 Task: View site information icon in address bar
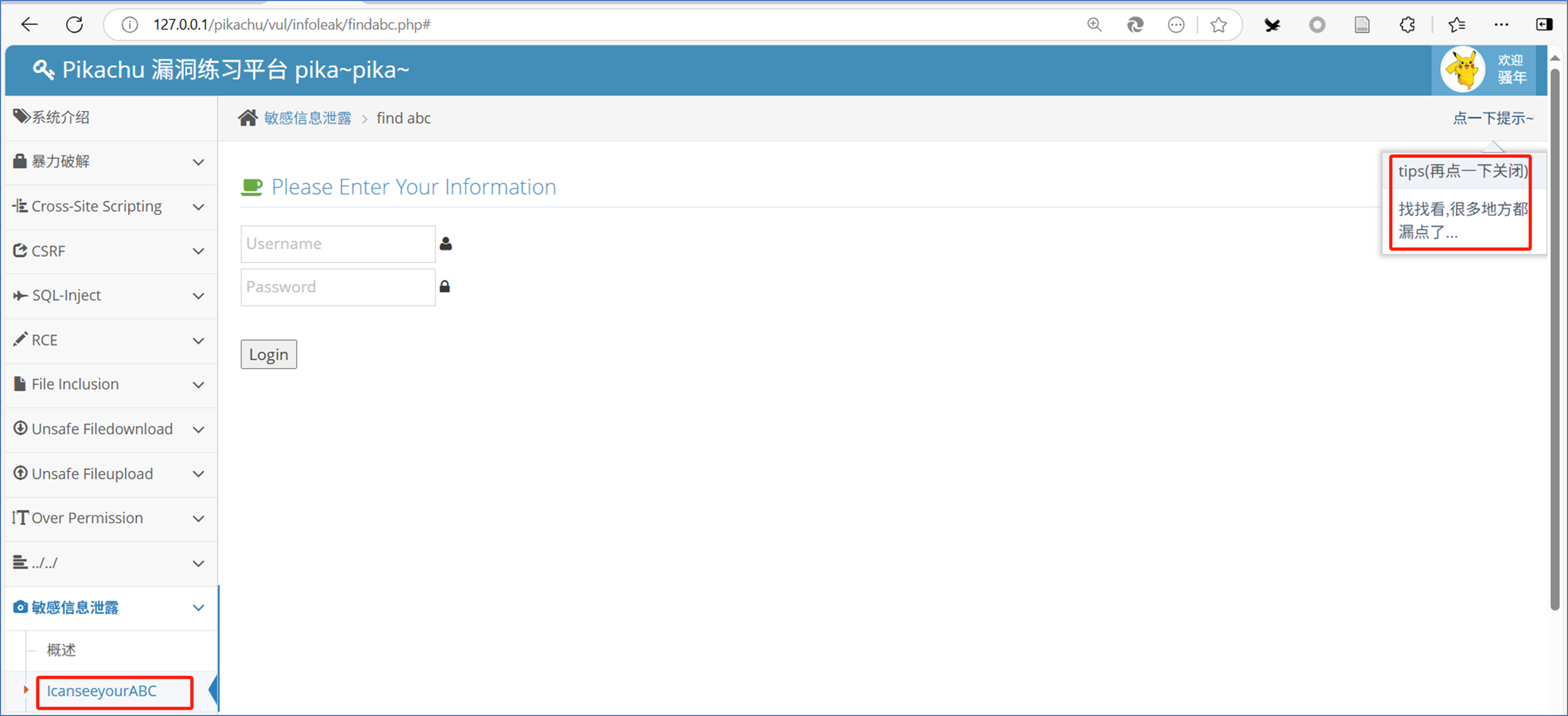pyautogui.click(x=129, y=25)
